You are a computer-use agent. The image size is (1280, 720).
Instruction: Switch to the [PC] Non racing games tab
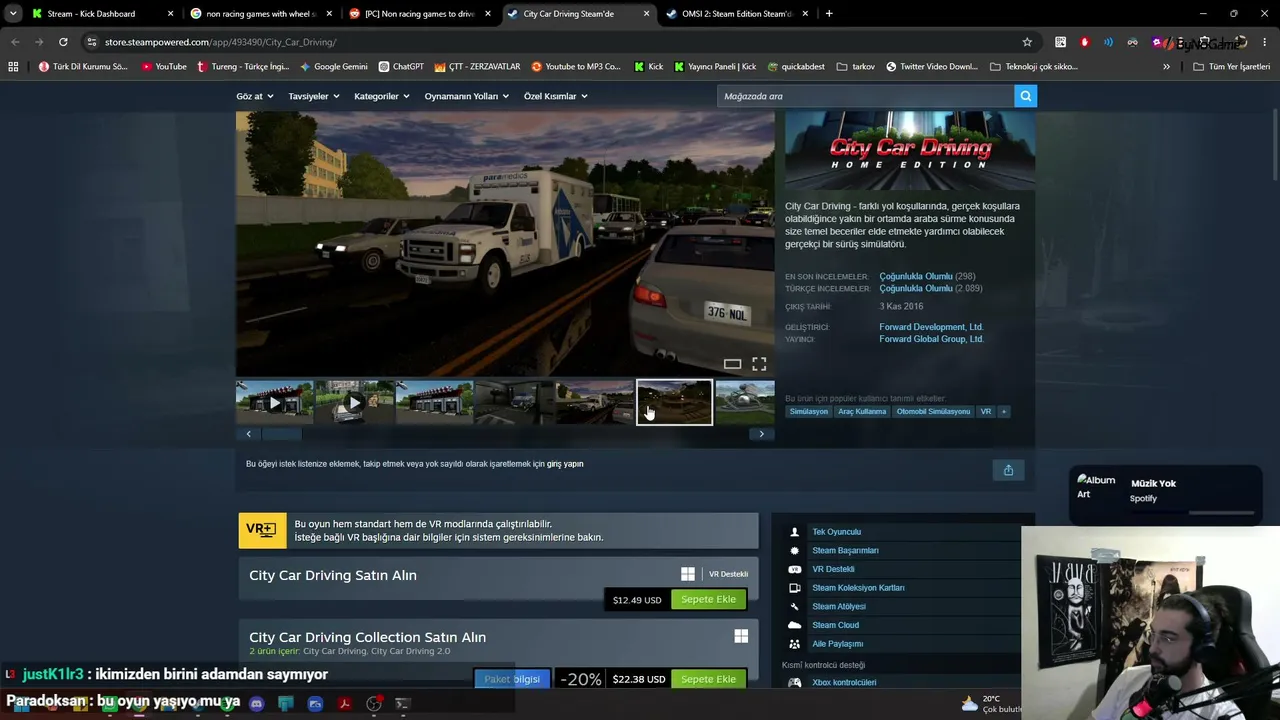(418, 14)
